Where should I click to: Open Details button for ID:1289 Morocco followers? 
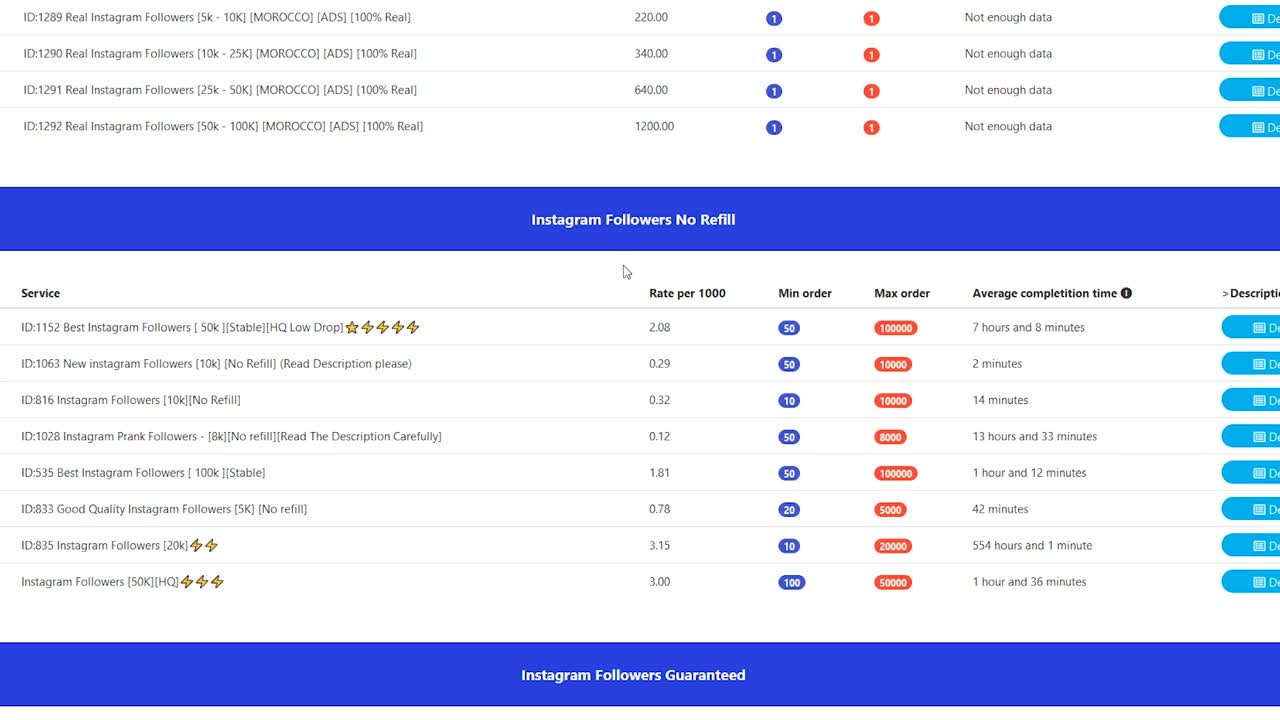1250,17
